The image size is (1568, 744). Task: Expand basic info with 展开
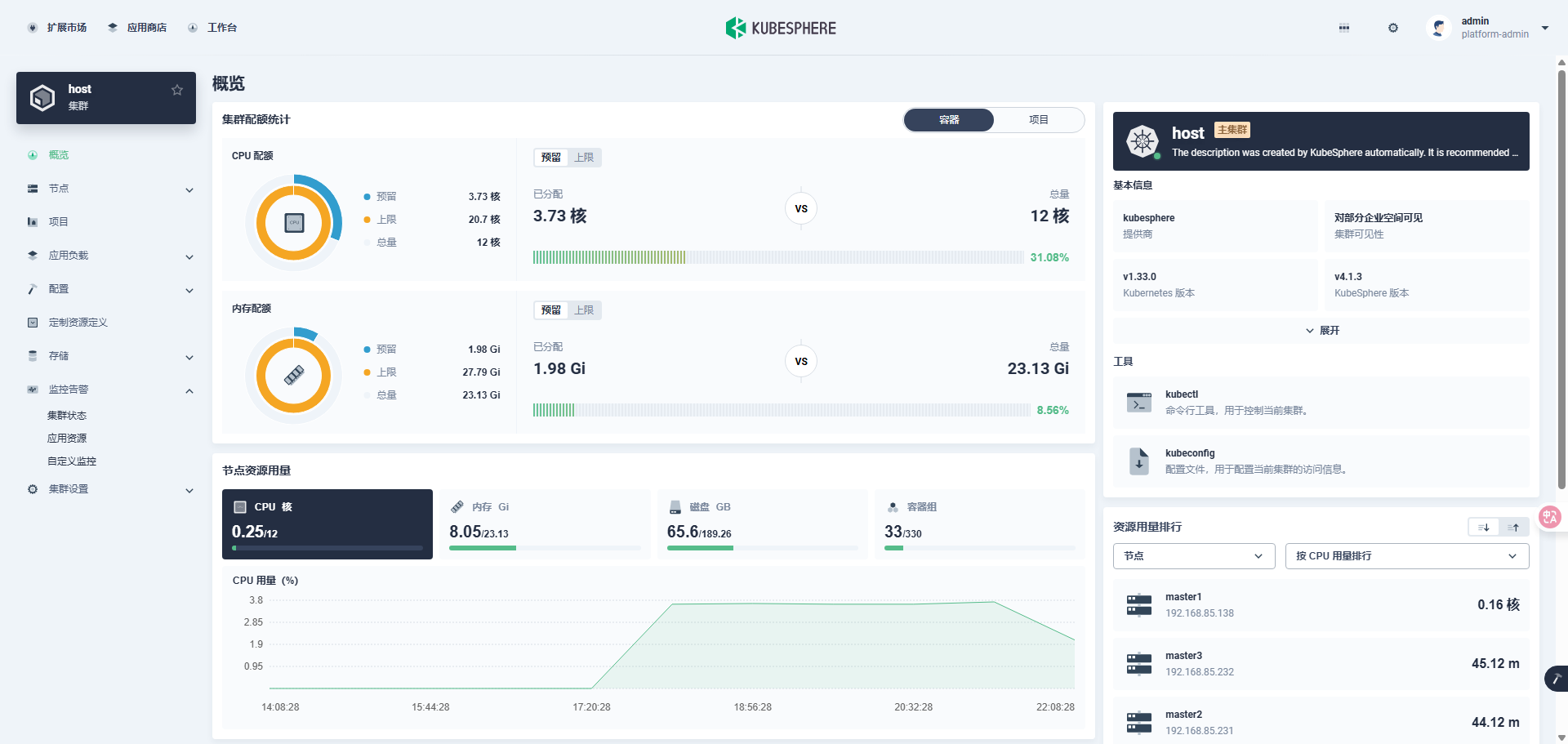coord(1321,331)
